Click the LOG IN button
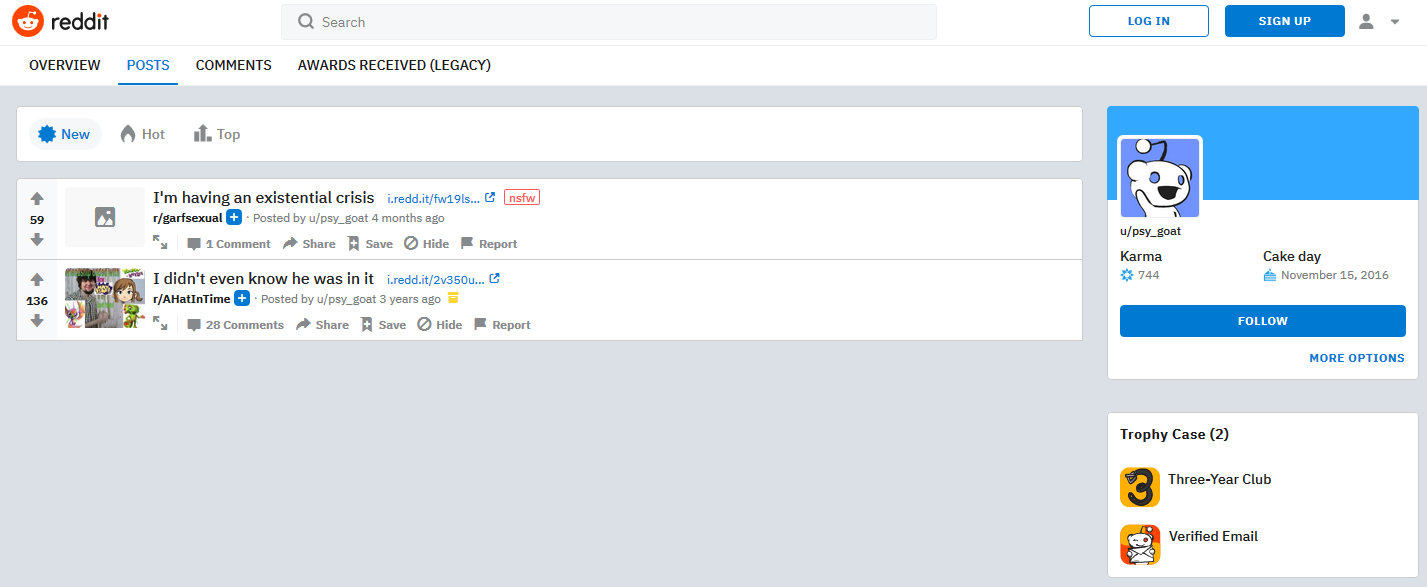The height and width of the screenshot is (587, 1427). pos(1148,21)
